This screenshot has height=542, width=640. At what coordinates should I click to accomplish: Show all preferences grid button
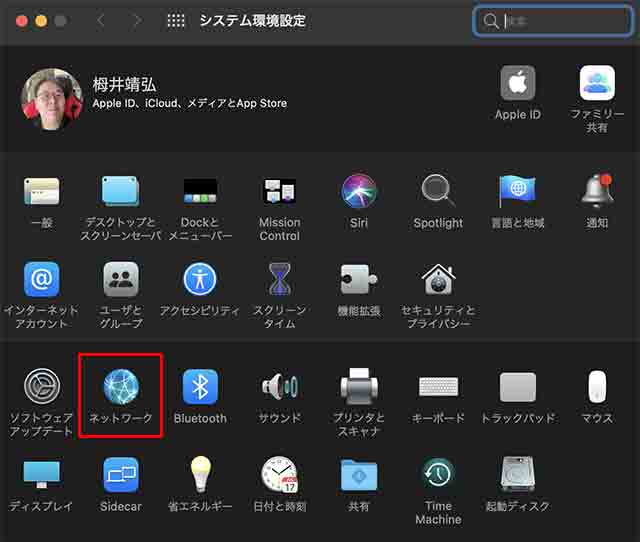(x=176, y=20)
